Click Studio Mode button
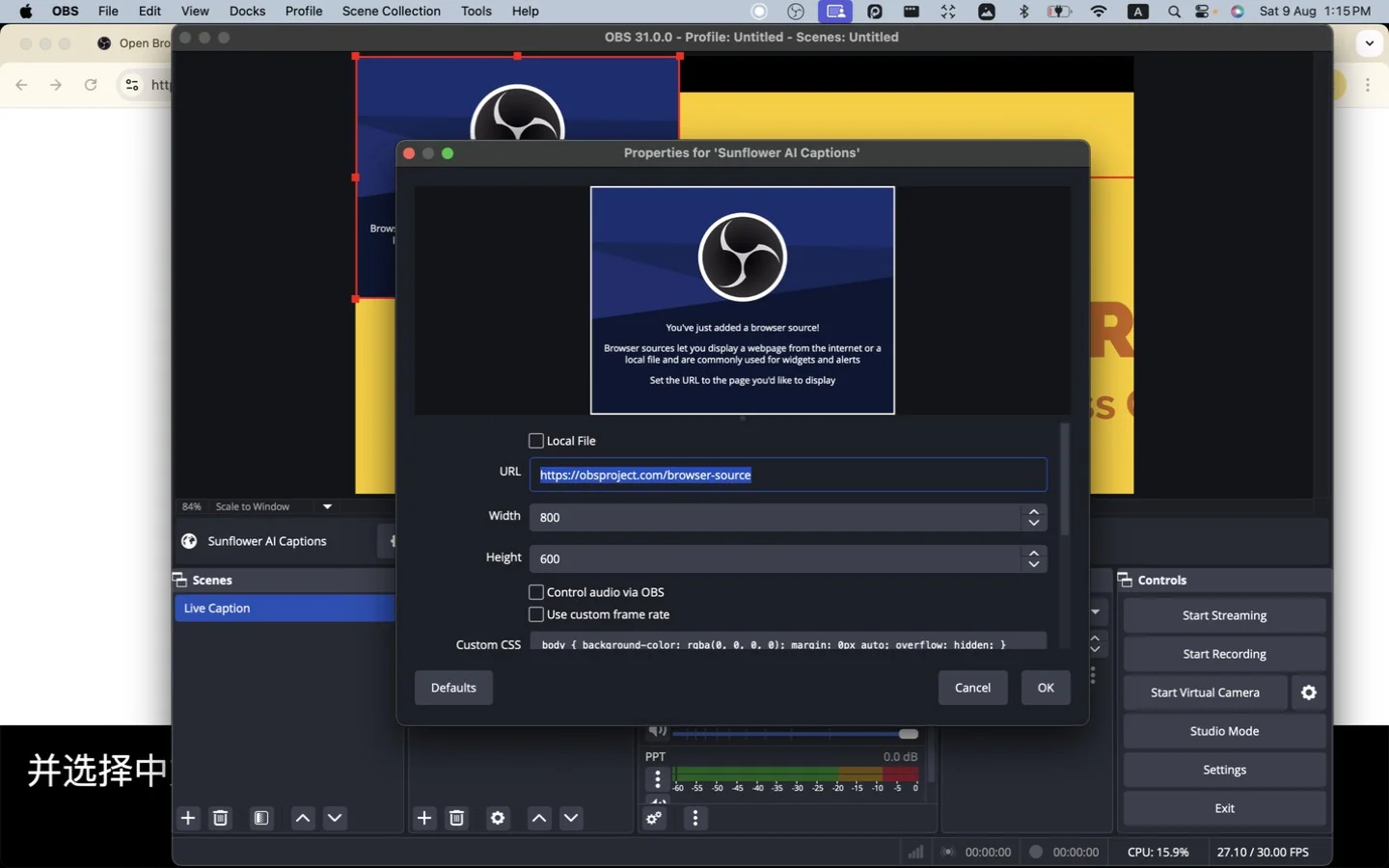 [x=1224, y=731]
